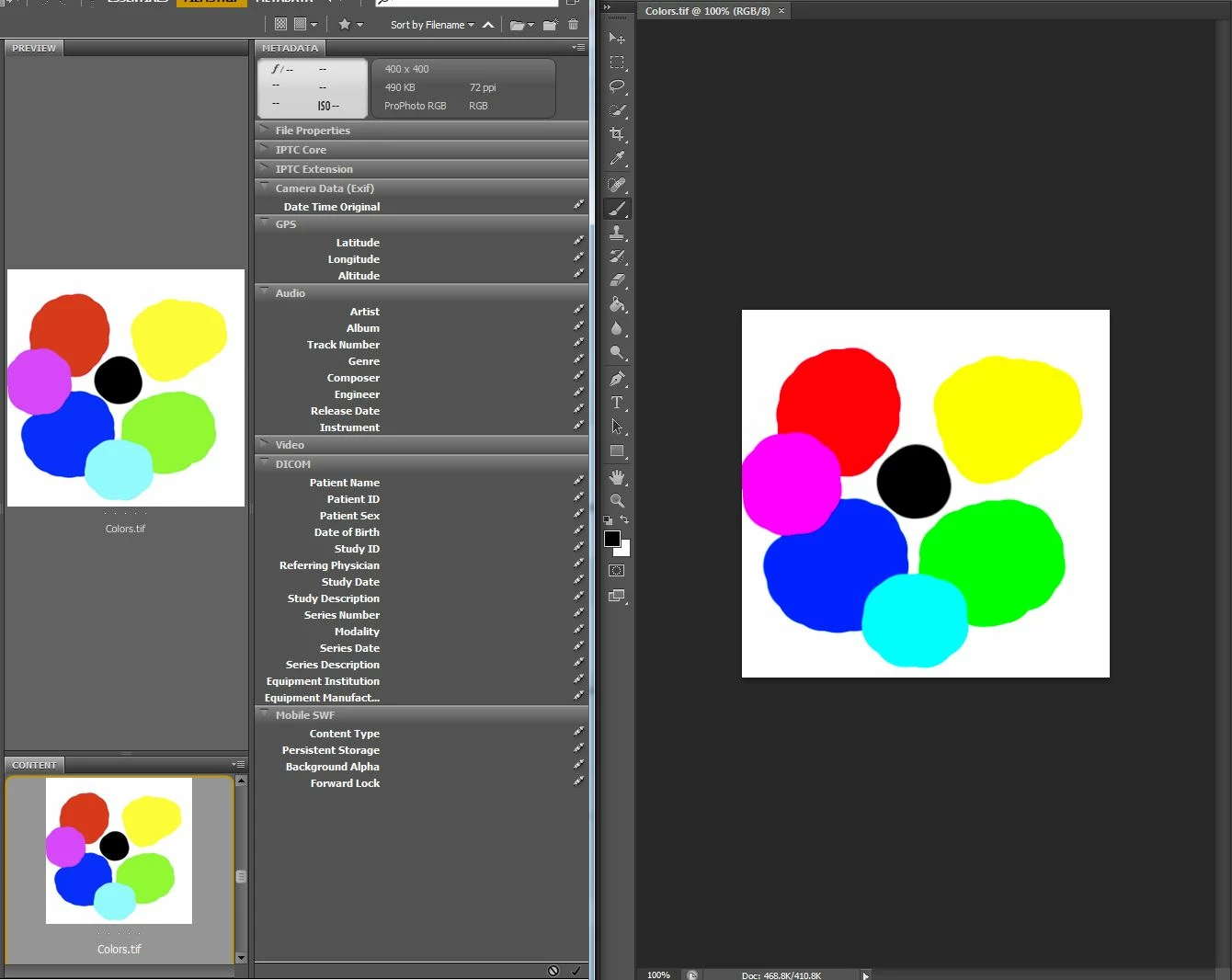Apply metadata changes with checkmark button
Viewport: 1232px width, 980px height.
(576, 971)
